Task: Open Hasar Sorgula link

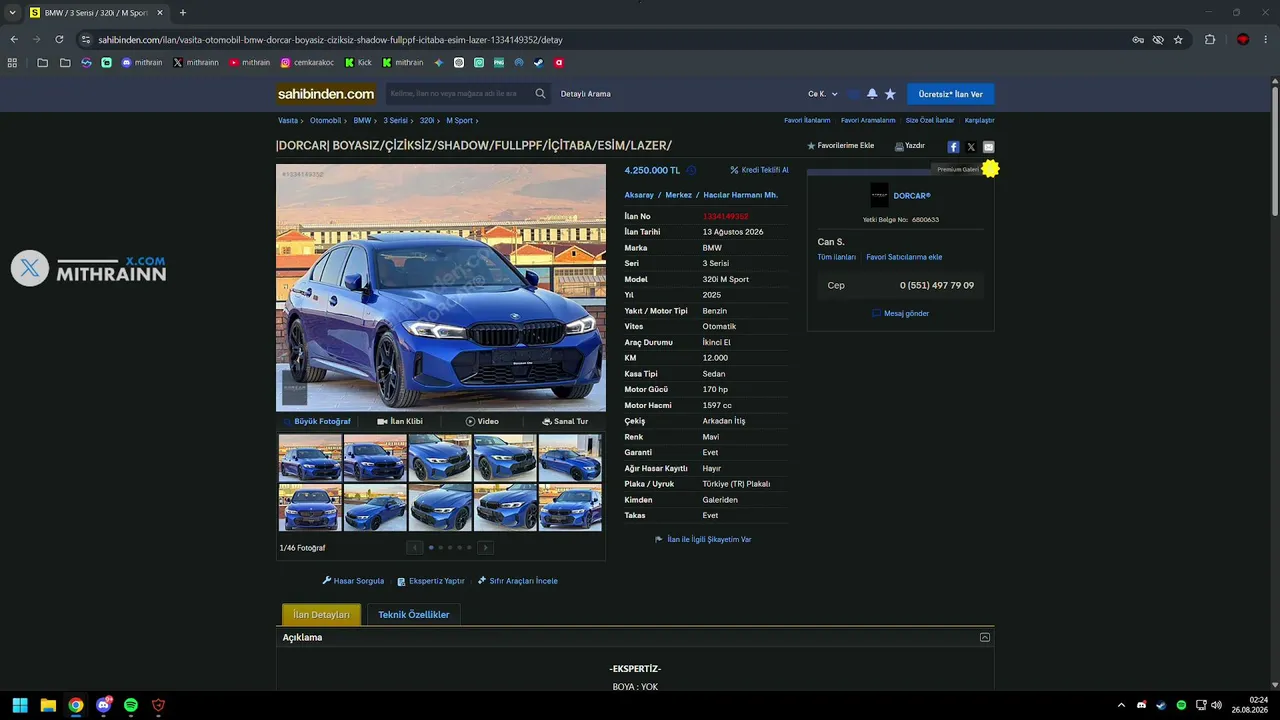Action: click(x=353, y=581)
